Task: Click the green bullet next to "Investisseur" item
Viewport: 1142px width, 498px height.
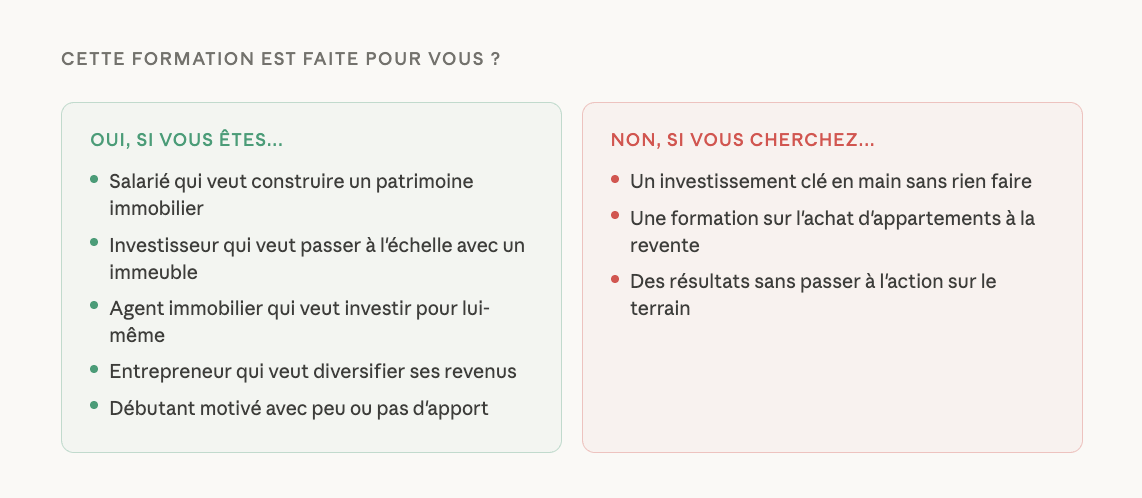Action: coord(94,243)
